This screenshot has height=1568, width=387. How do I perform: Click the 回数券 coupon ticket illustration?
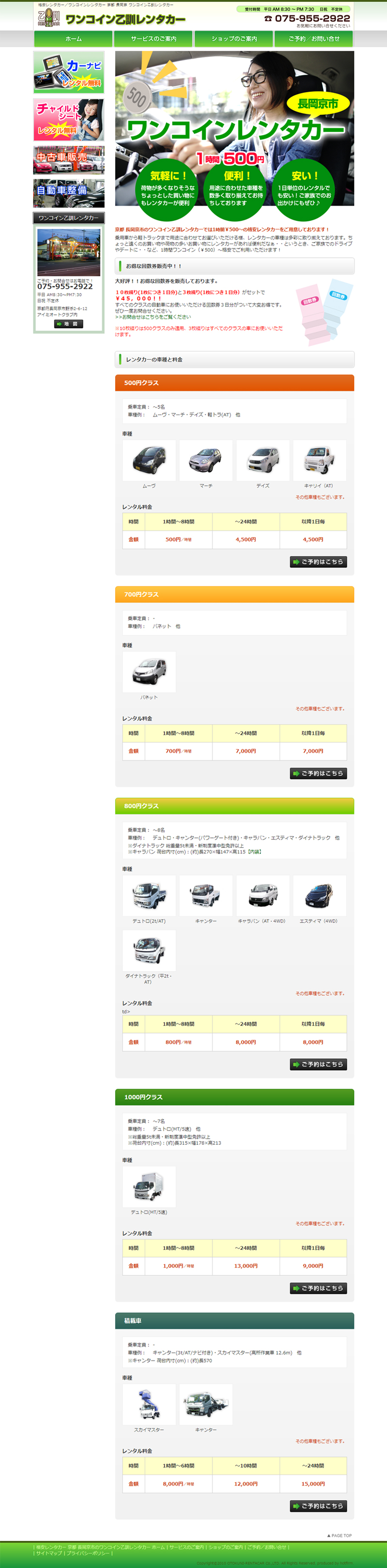324,312
